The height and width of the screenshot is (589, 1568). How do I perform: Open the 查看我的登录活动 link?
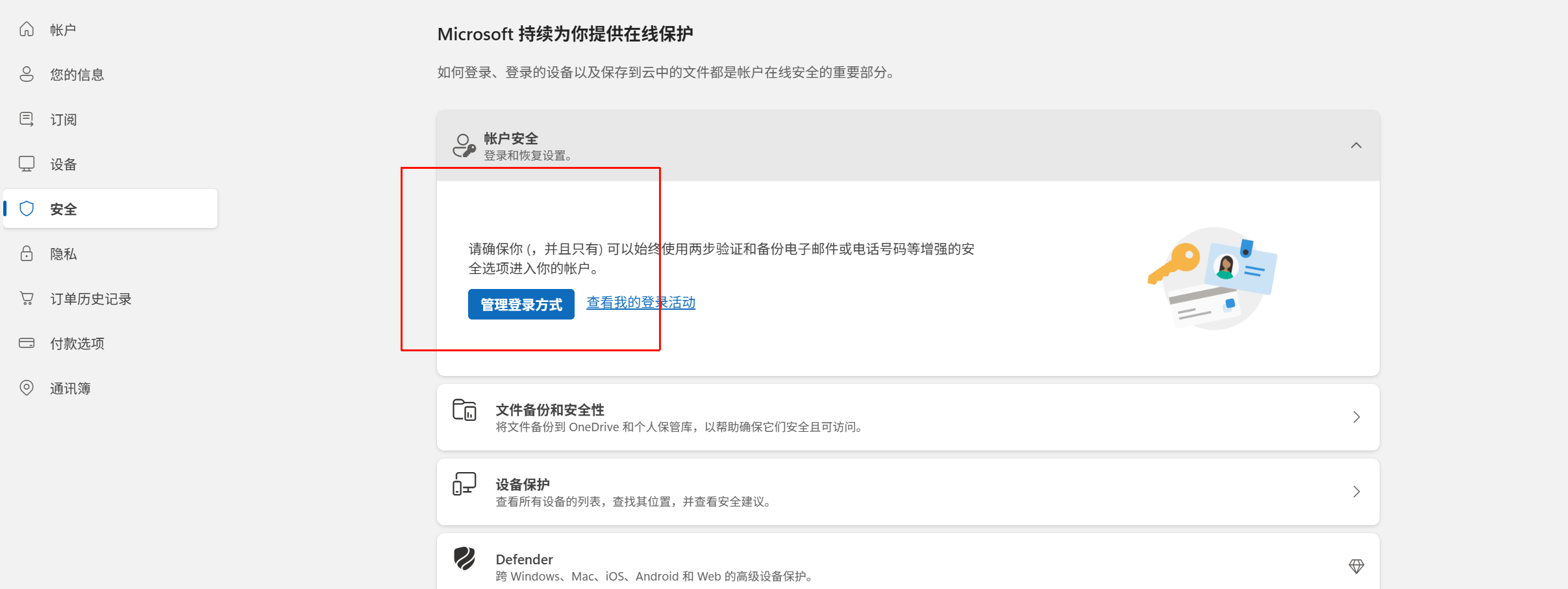[x=641, y=303]
